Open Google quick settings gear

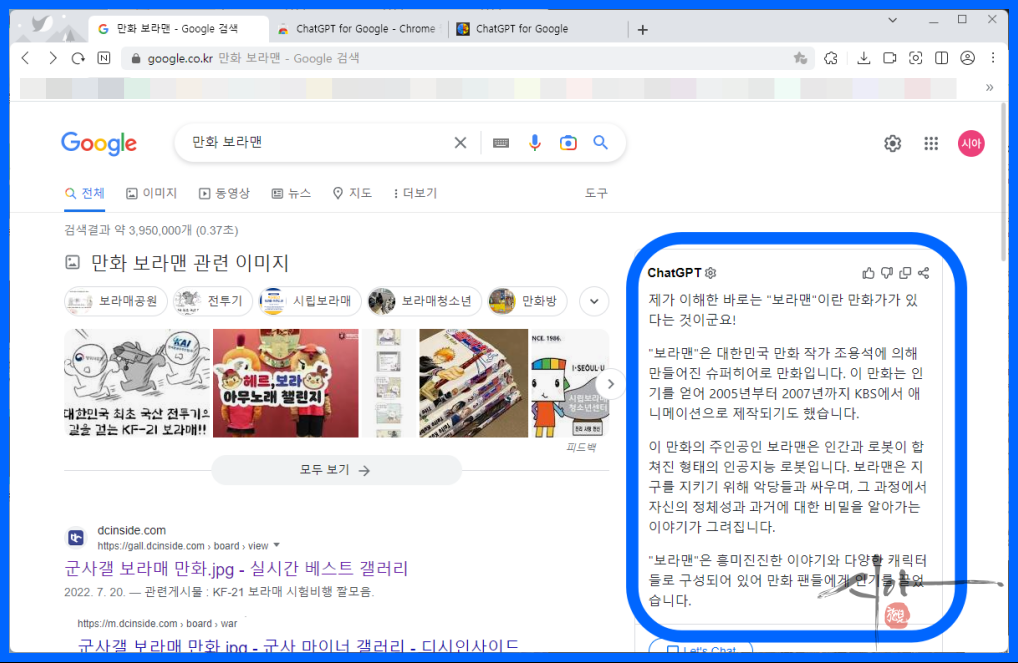893,144
